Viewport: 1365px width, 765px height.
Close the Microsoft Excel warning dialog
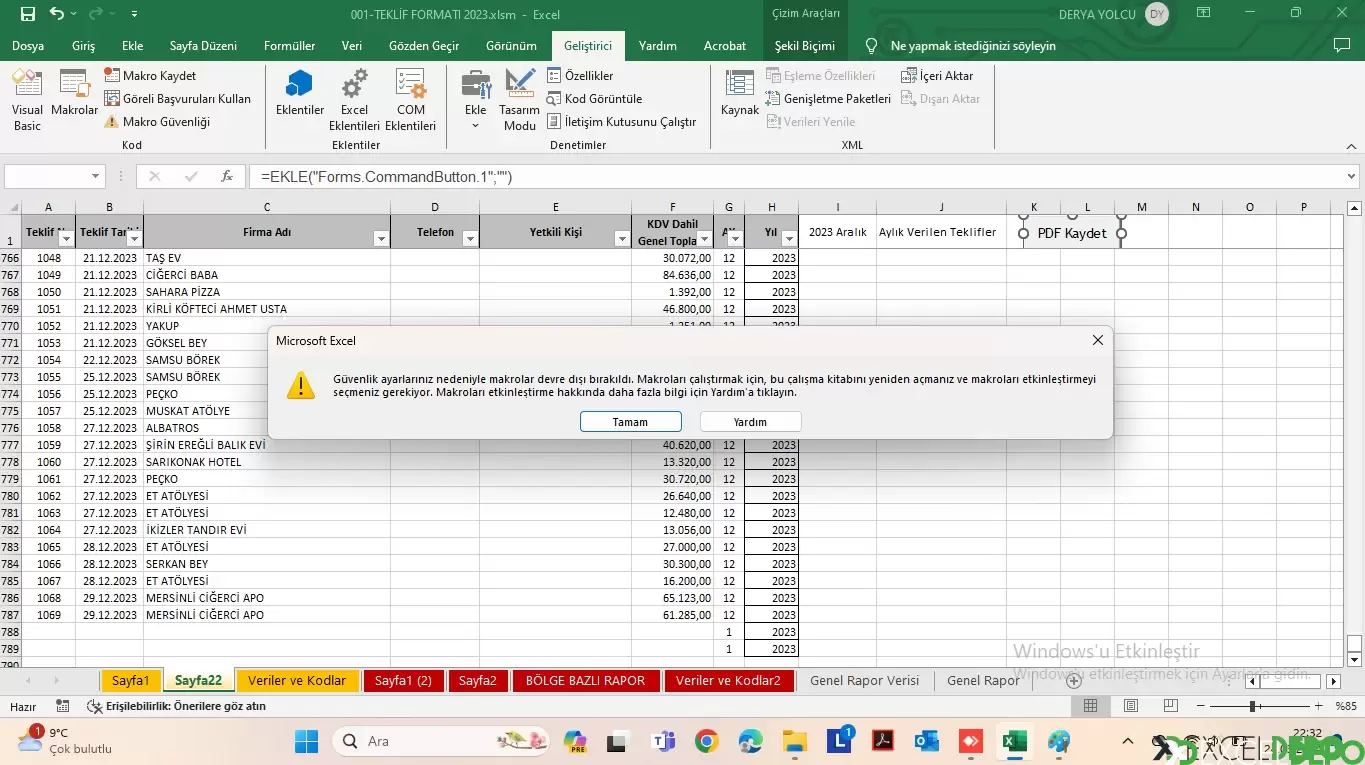(x=1097, y=340)
